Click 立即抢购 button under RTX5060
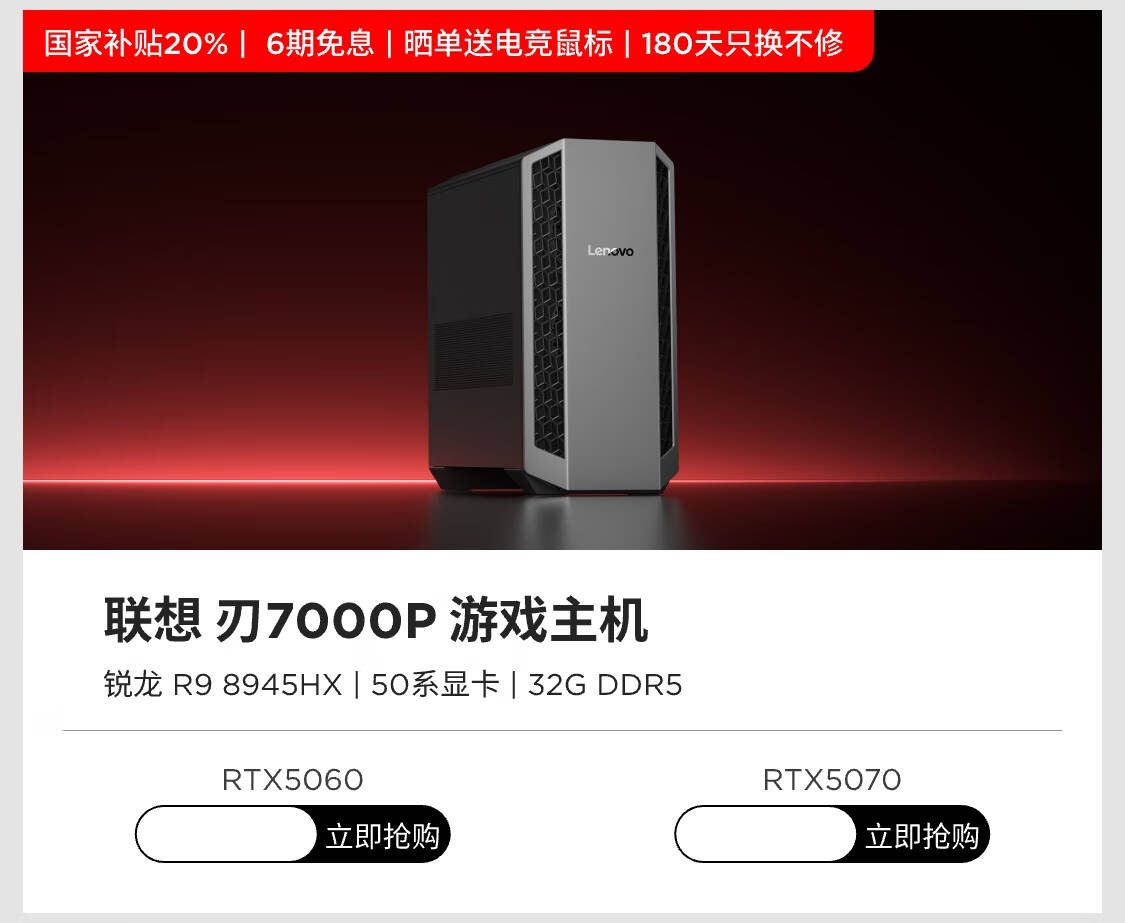The width and height of the screenshot is (1125, 923). tap(382, 835)
